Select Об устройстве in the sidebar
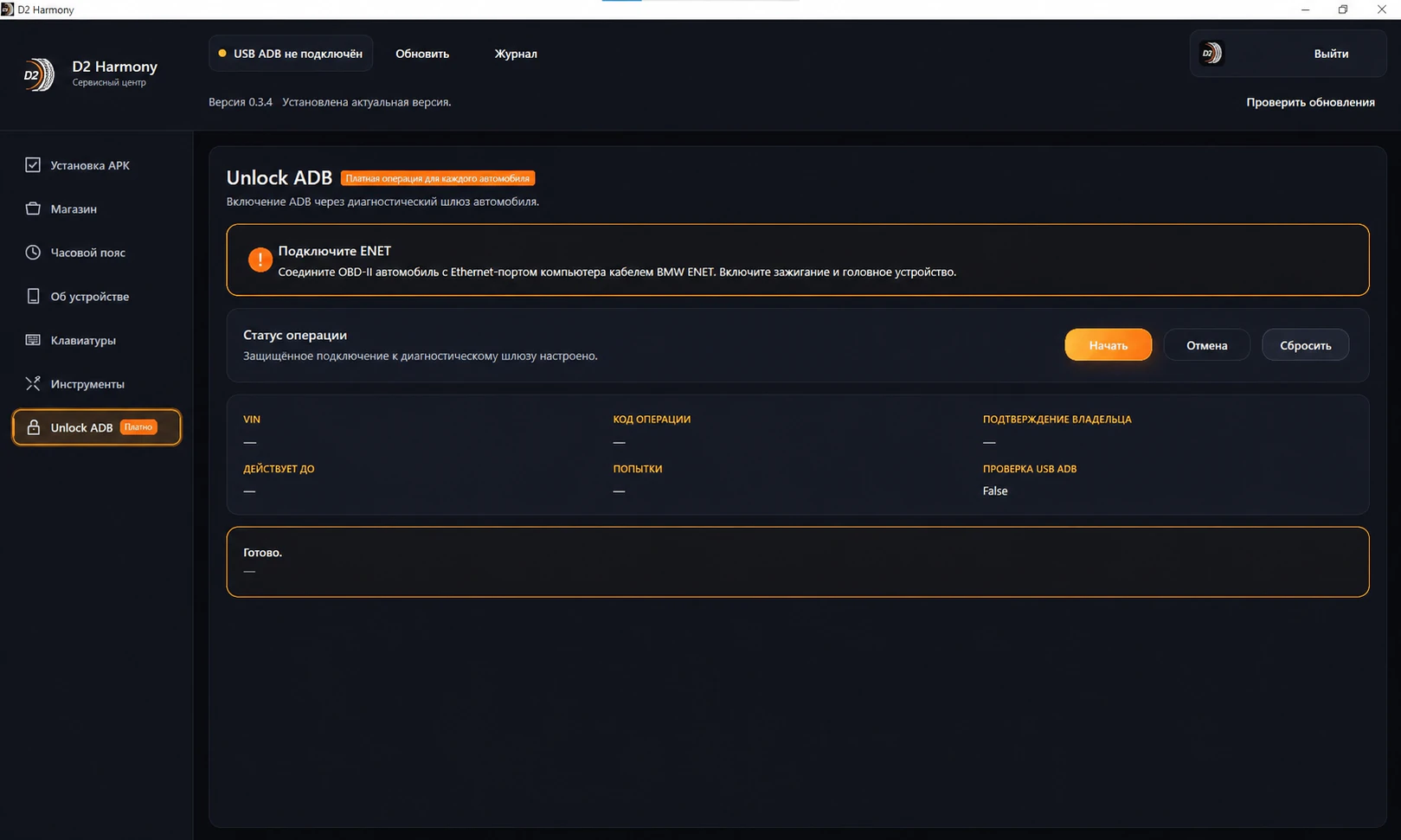This screenshot has height=840, width=1401. [96, 296]
